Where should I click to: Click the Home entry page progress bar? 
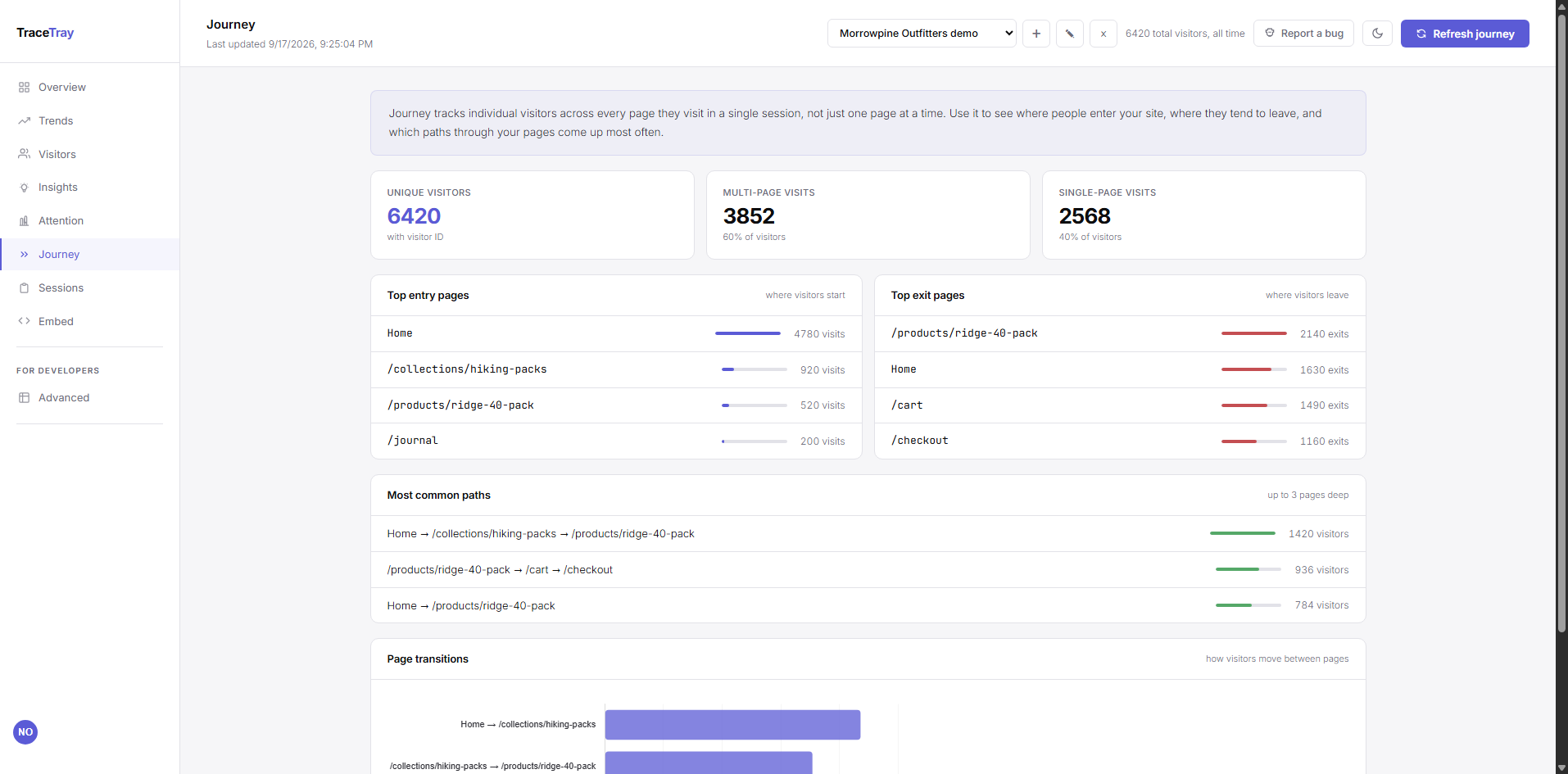(748, 333)
